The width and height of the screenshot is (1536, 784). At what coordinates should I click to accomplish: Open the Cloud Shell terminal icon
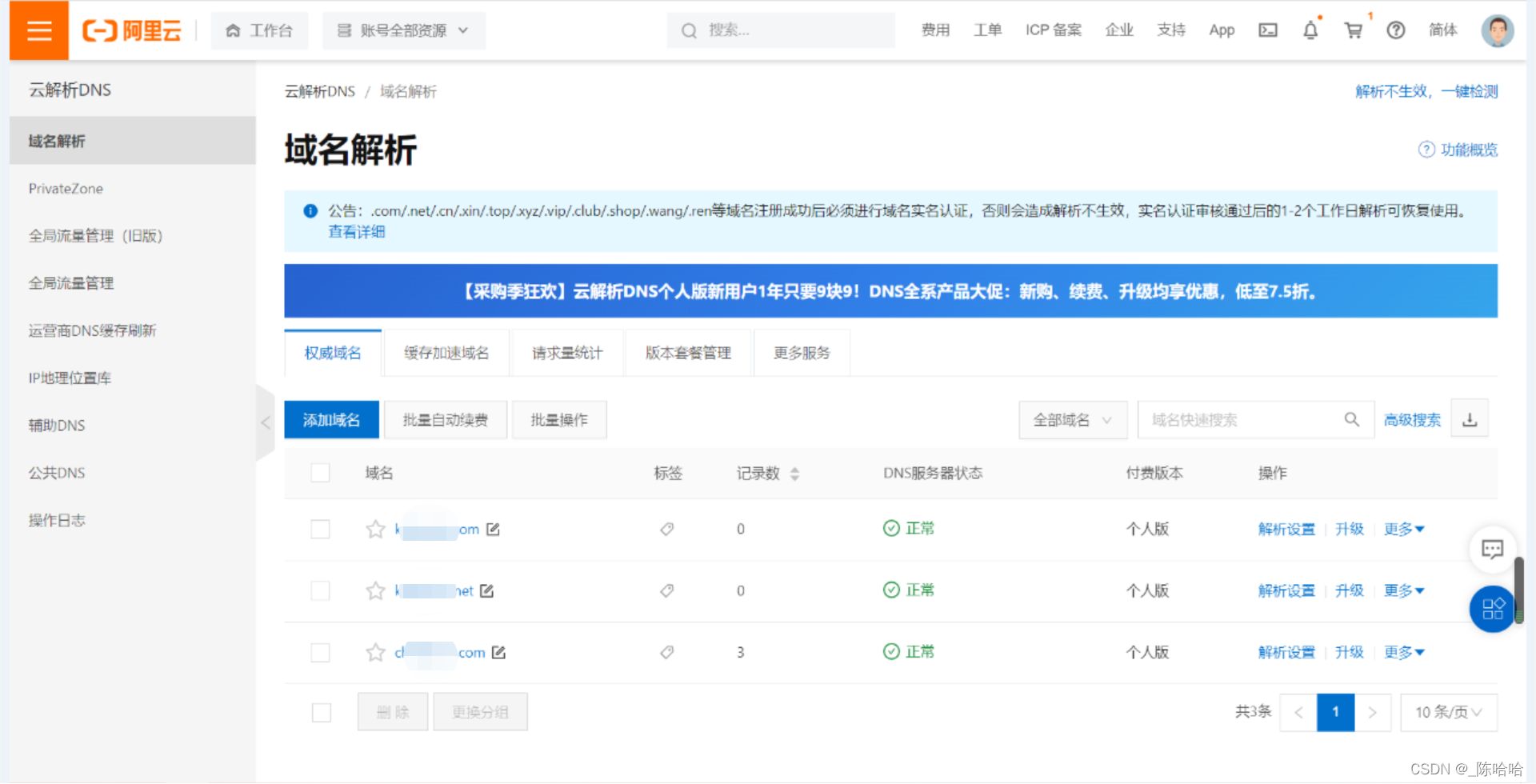coord(1268,30)
